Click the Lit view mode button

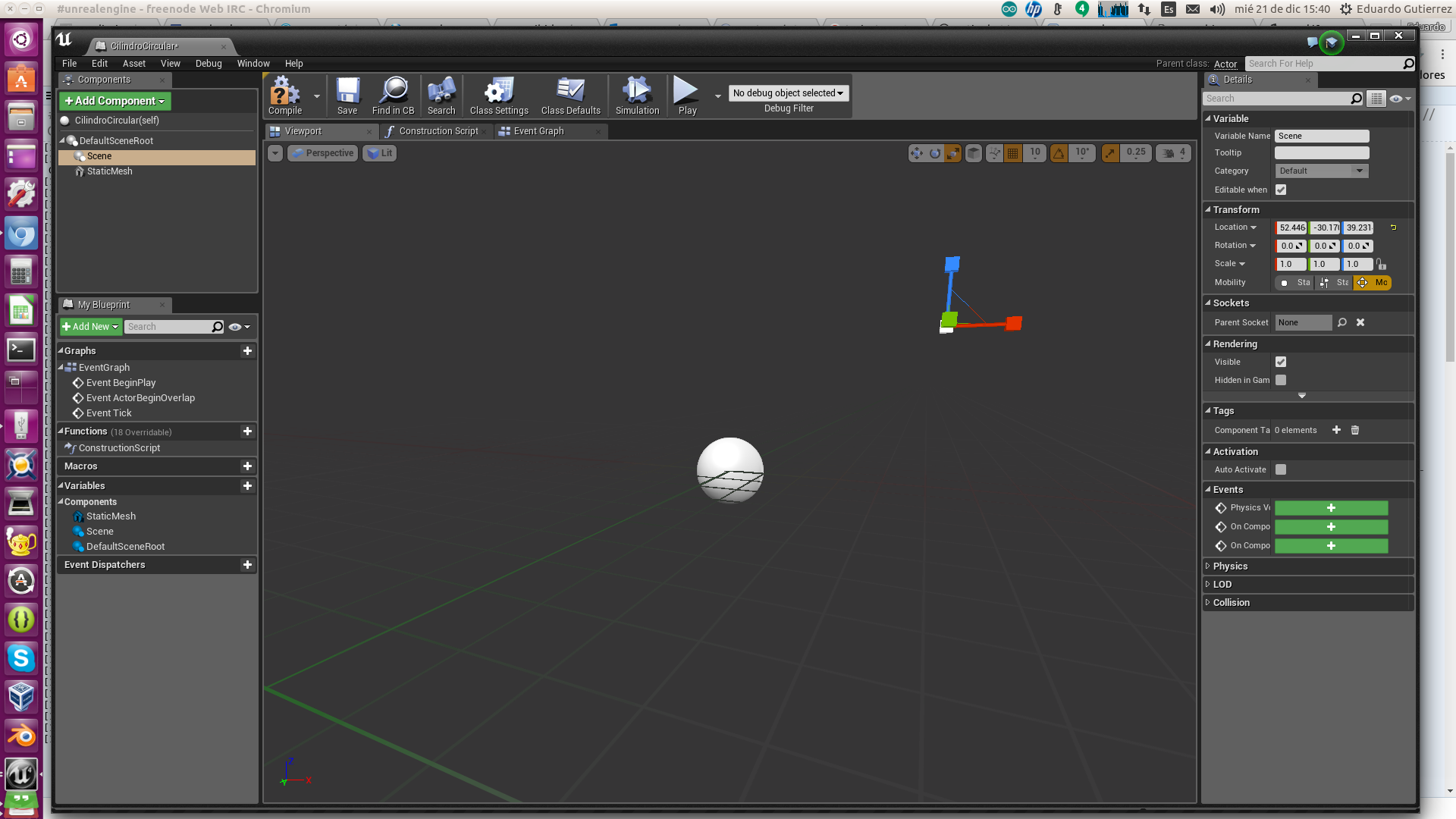tap(380, 153)
